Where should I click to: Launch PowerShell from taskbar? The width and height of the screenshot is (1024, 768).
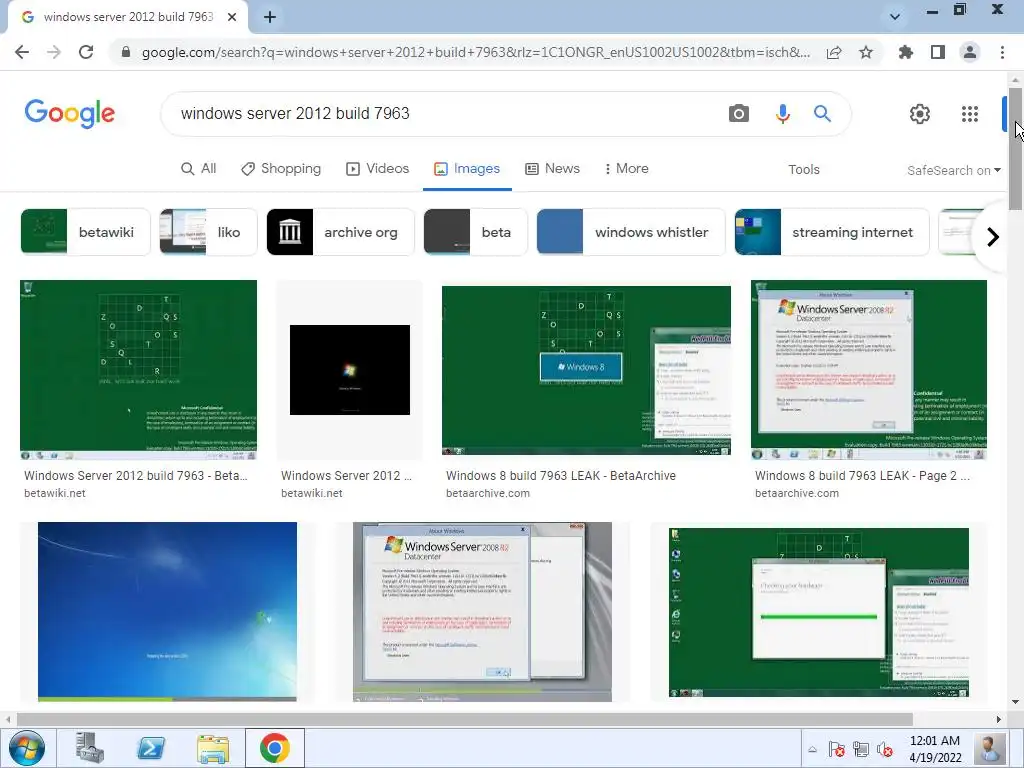(x=151, y=748)
